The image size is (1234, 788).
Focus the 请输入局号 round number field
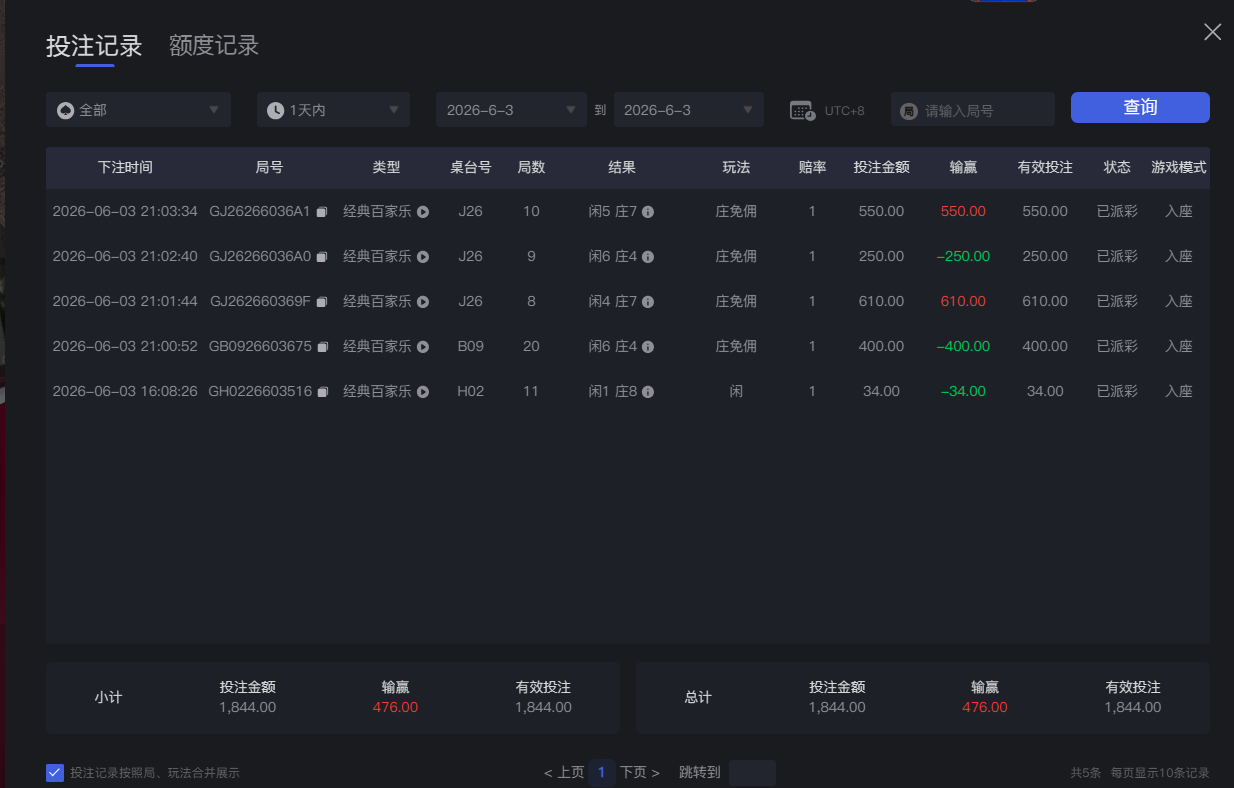point(973,110)
